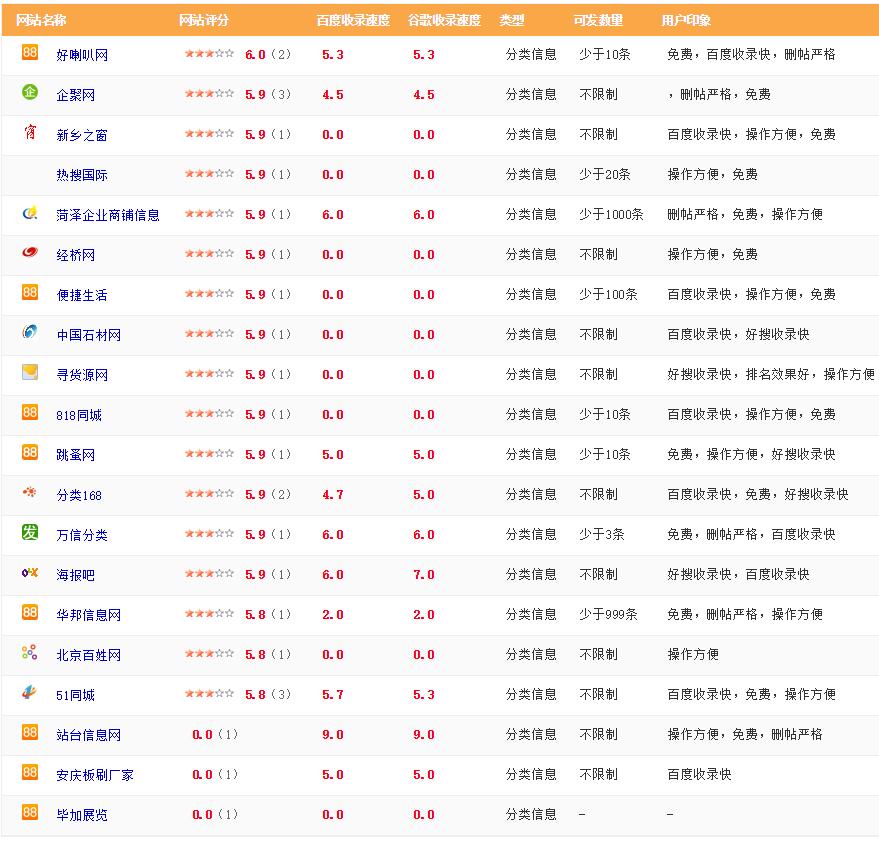879x843 pixels.
Task: Click the colorful dots icon beside 北京百姓网
Action: [30, 652]
